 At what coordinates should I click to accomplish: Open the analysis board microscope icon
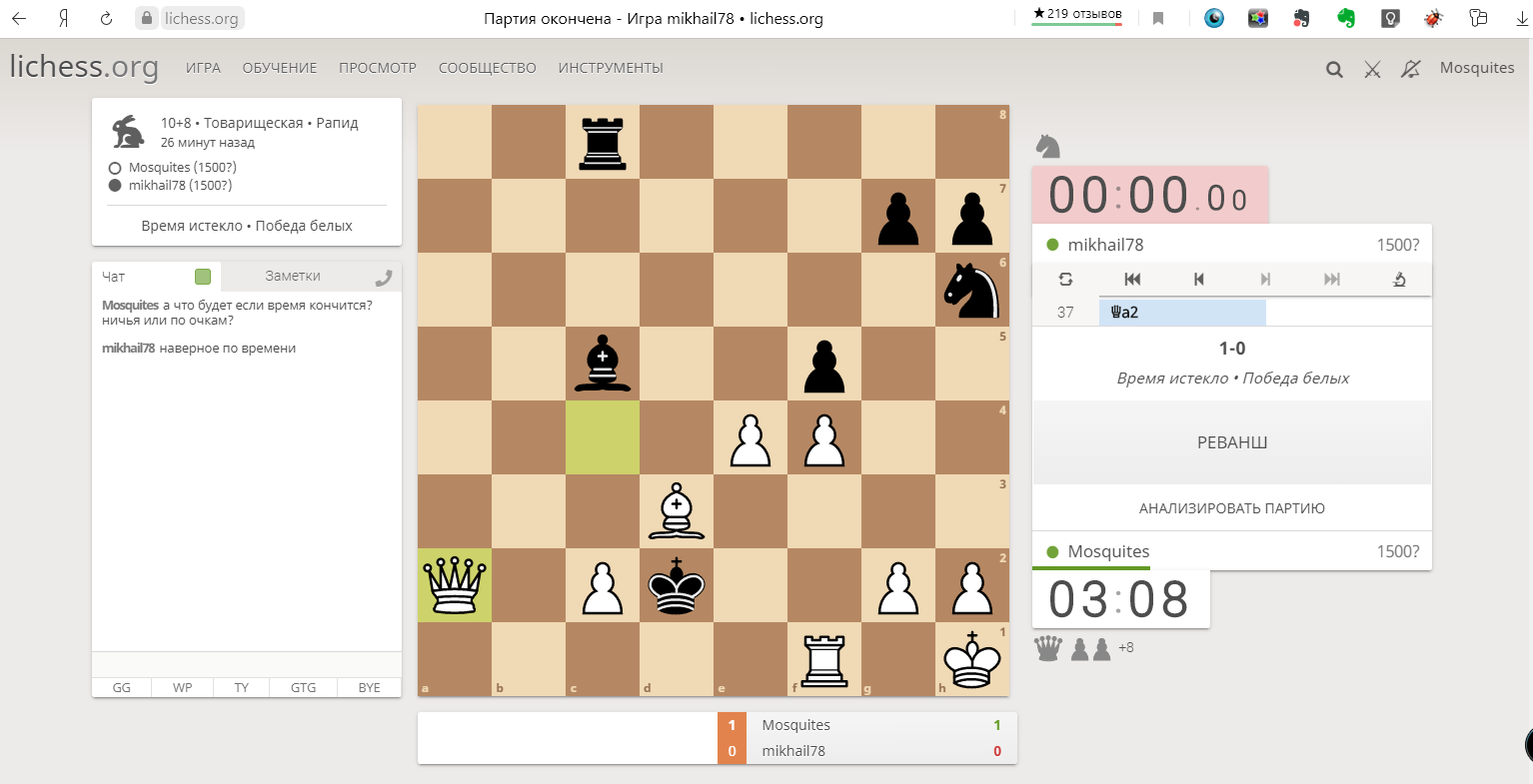click(x=1399, y=279)
